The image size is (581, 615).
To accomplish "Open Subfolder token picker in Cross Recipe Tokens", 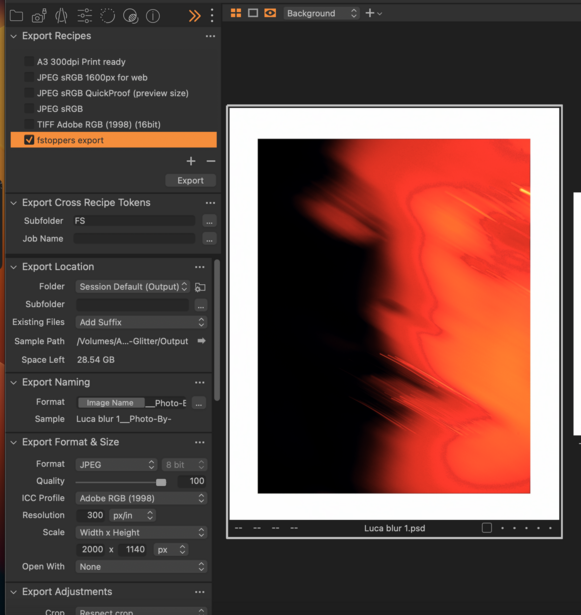I will point(209,221).
